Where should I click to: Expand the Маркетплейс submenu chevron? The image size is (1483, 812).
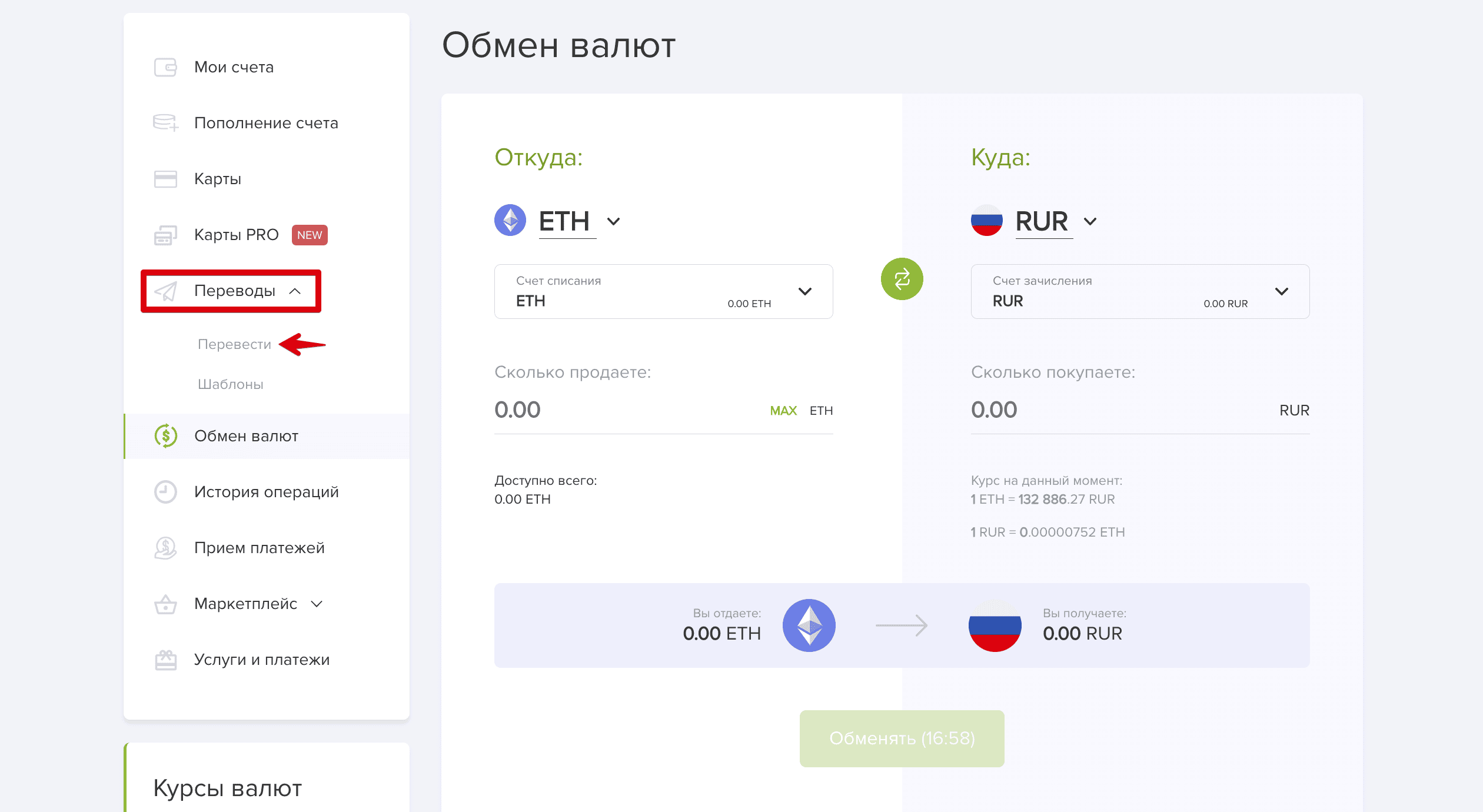click(x=317, y=604)
